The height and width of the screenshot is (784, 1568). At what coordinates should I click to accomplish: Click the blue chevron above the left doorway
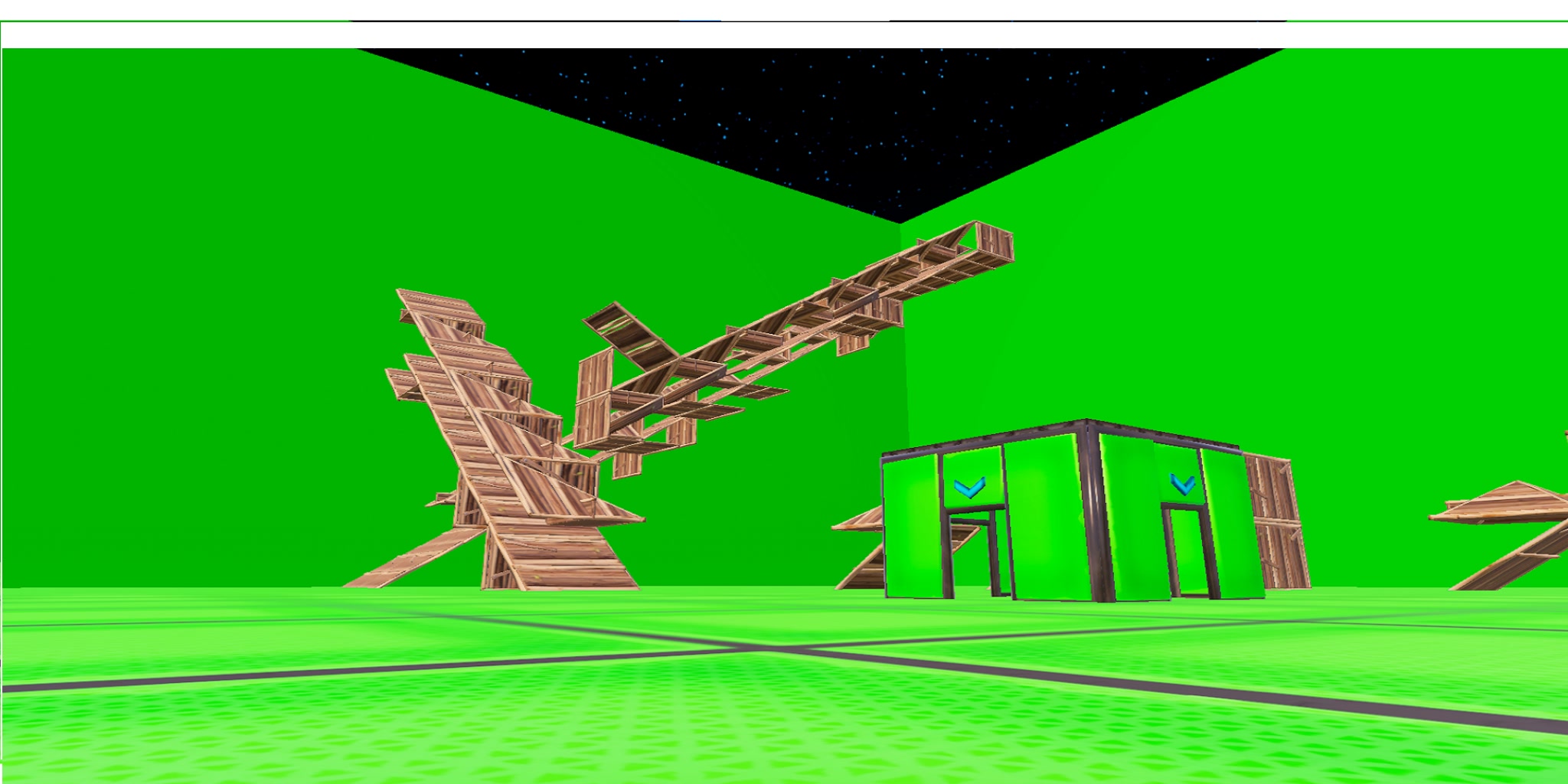pyautogui.click(x=969, y=487)
